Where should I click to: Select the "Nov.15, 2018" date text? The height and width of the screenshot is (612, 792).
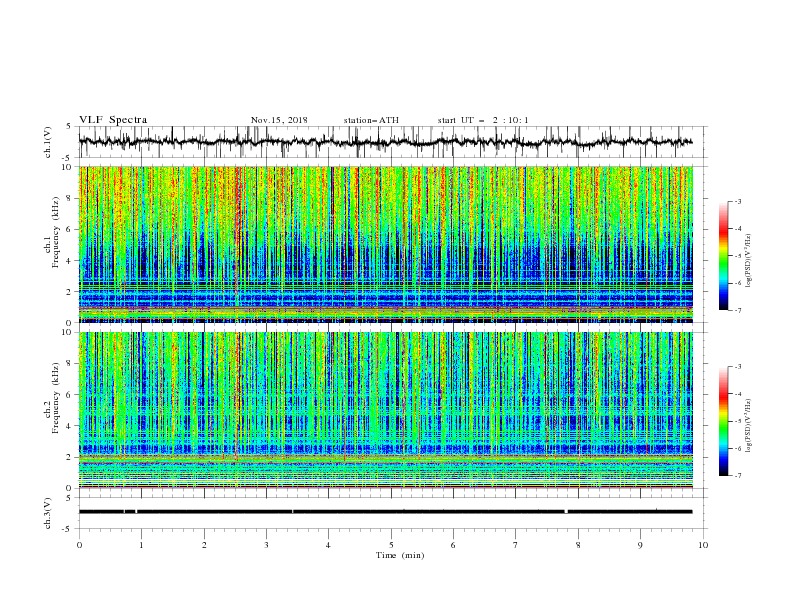(x=279, y=120)
